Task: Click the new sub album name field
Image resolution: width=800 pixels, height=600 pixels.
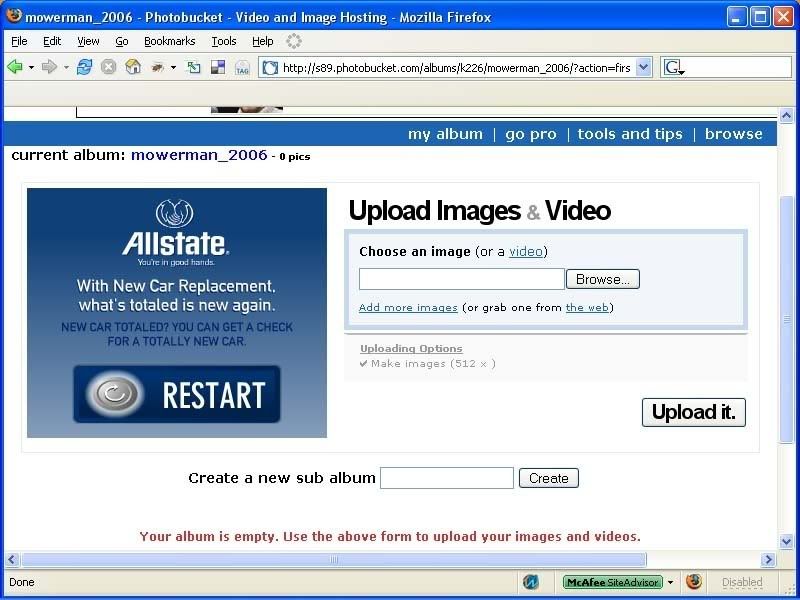Action: pyautogui.click(x=447, y=478)
